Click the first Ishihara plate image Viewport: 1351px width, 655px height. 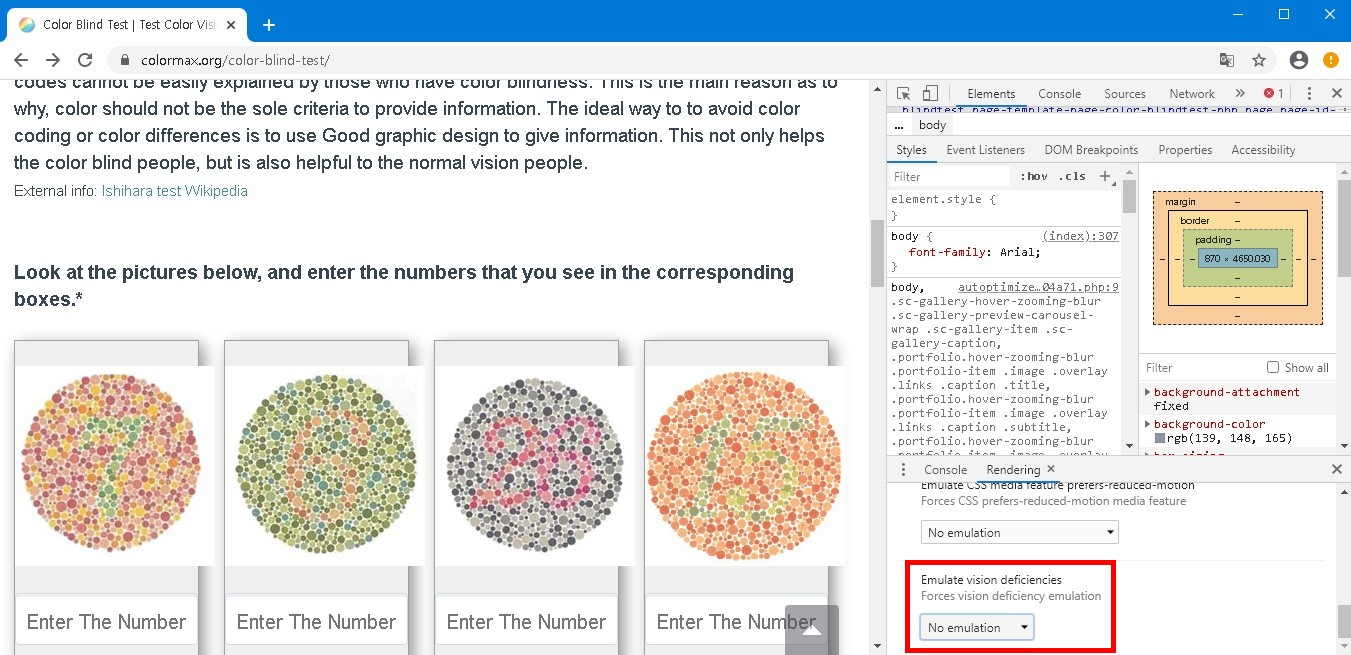pyautogui.click(x=113, y=465)
